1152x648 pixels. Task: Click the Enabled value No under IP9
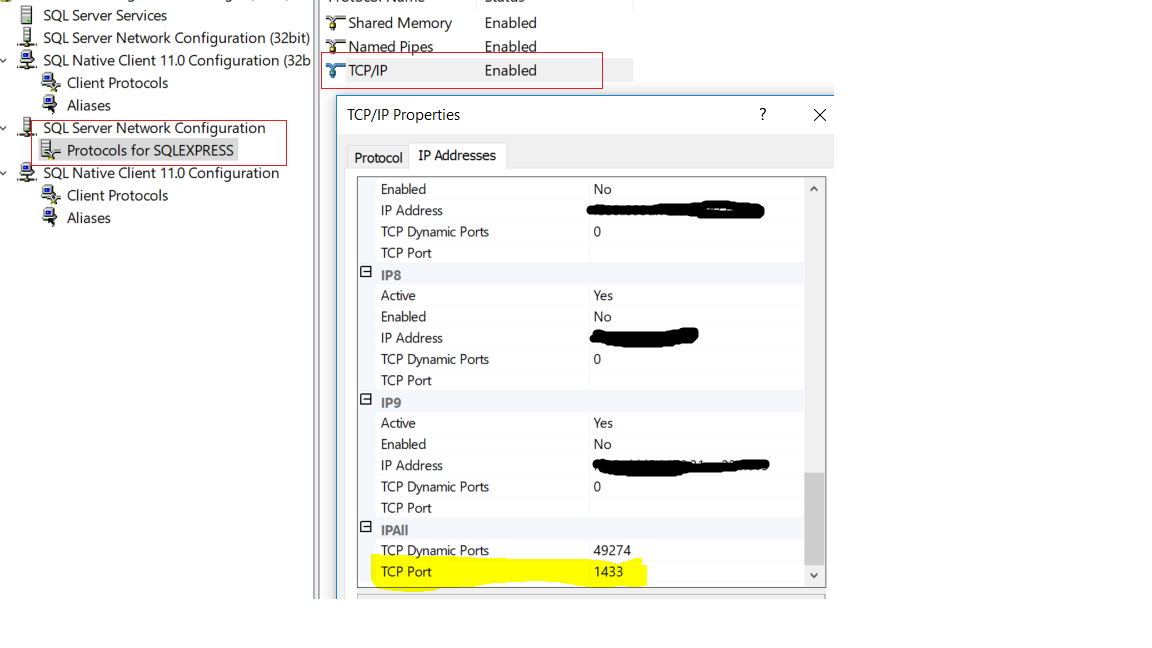[602, 444]
